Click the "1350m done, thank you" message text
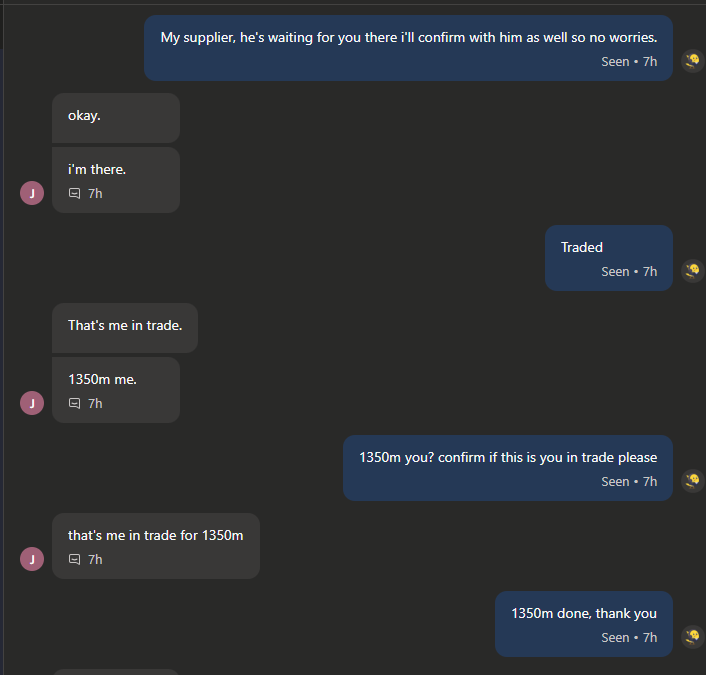Viewport: 706px width, 675px height. pos(584,613)
